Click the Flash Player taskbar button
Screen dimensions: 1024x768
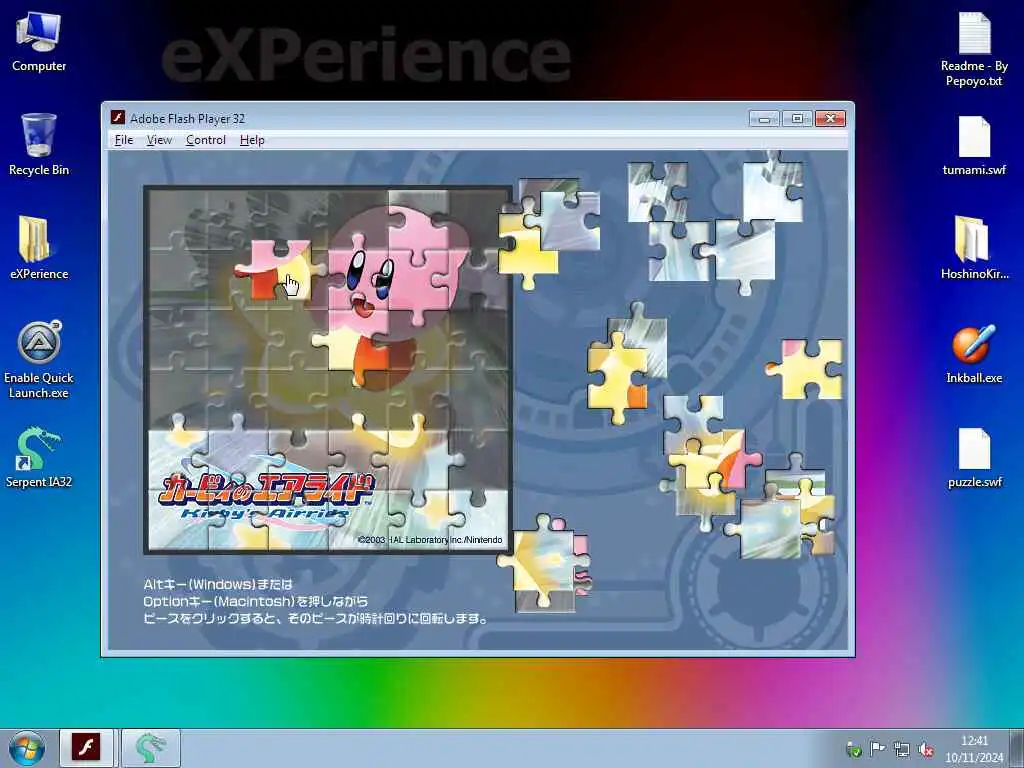[x=86, y=748]
